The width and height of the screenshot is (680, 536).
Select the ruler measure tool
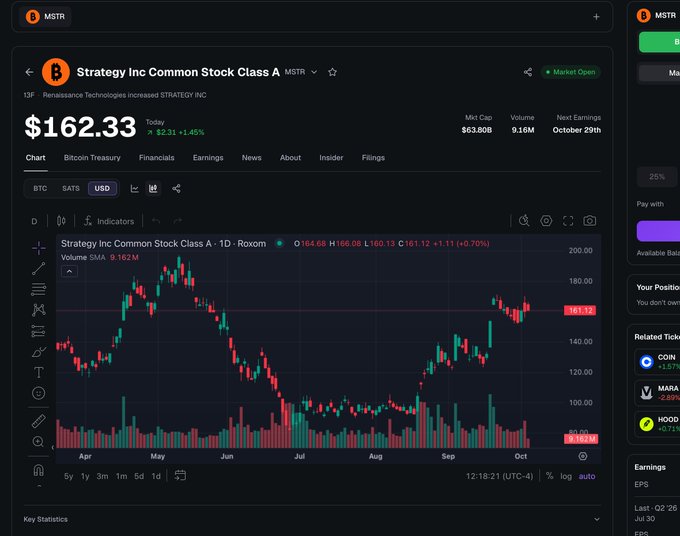click(39, 421)
